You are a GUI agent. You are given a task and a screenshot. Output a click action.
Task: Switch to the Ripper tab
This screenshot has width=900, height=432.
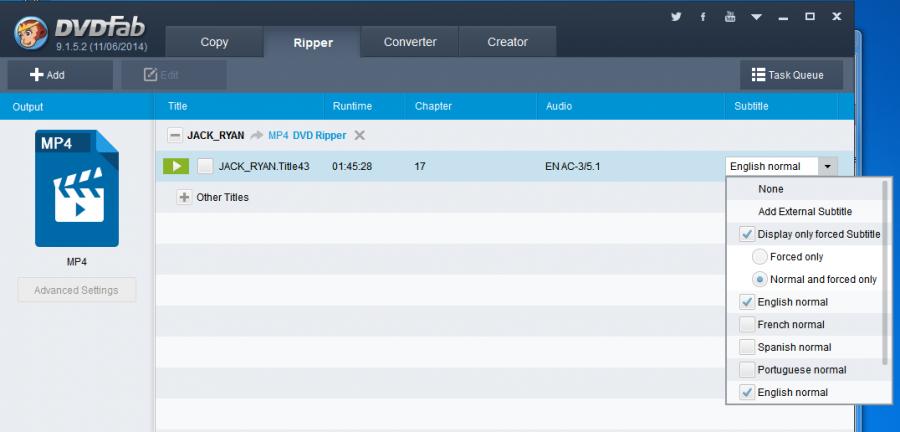pos(313,42)
